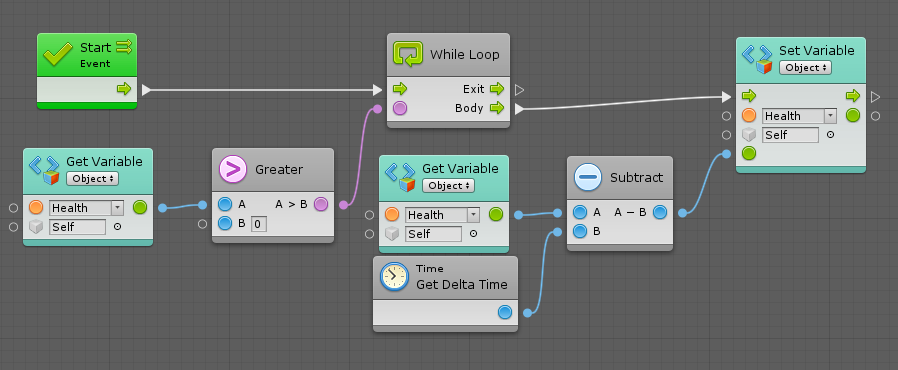898x370 pixels.
Task: Expand Health dropdown on Set Variable node
Action: tap(830, 116)
